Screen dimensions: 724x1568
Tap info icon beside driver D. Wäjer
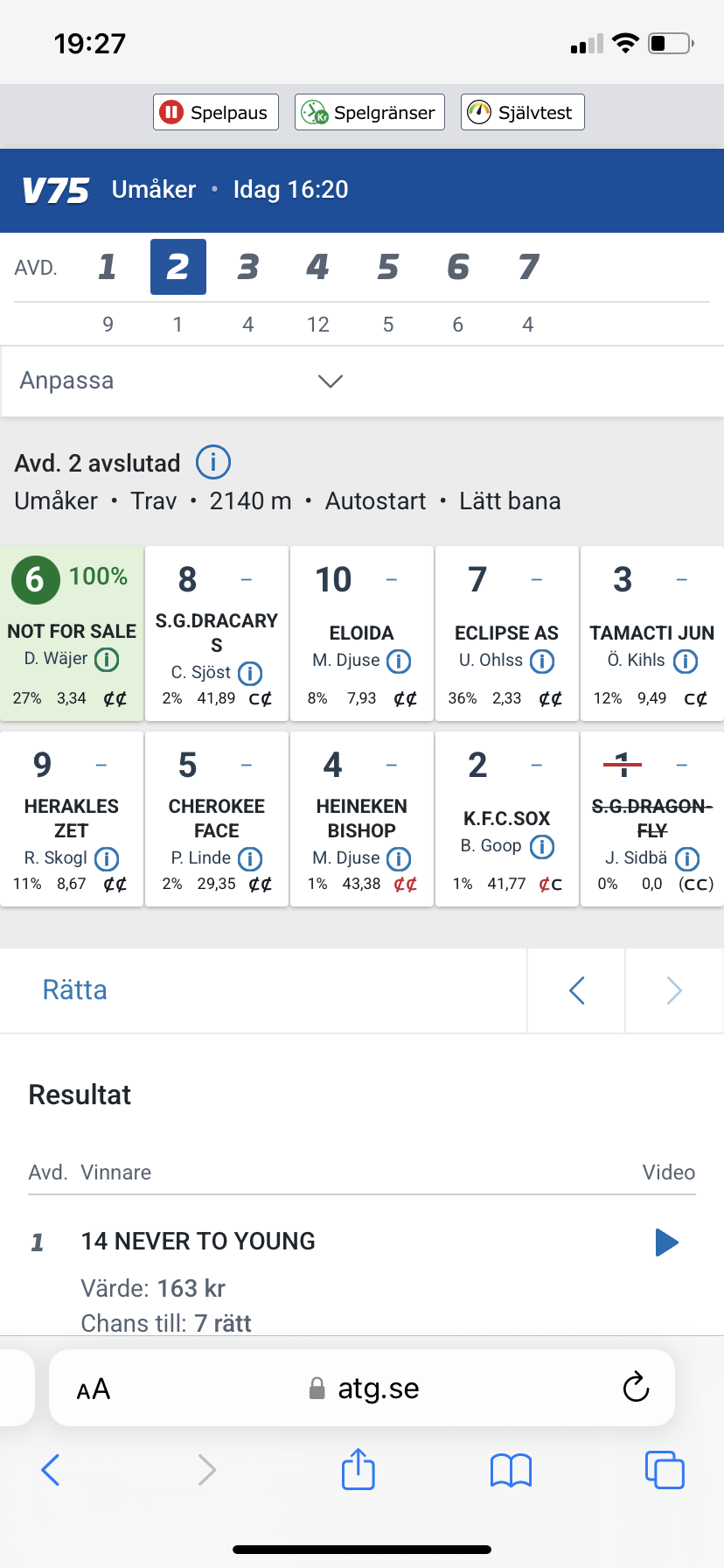[x=107, y=659]
